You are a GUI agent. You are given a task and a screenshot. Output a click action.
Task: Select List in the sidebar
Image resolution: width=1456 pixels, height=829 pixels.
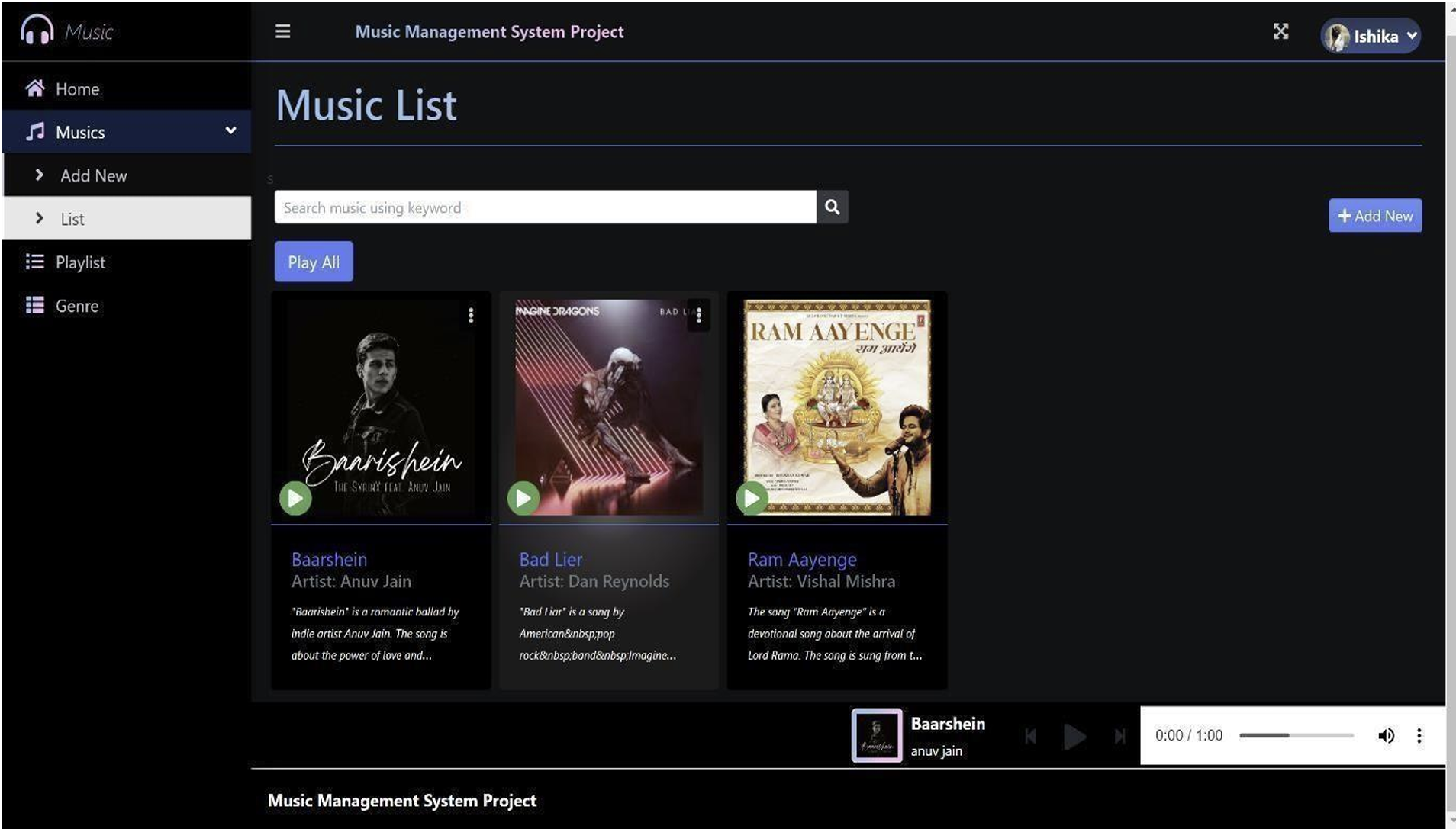tap(127, 219)
